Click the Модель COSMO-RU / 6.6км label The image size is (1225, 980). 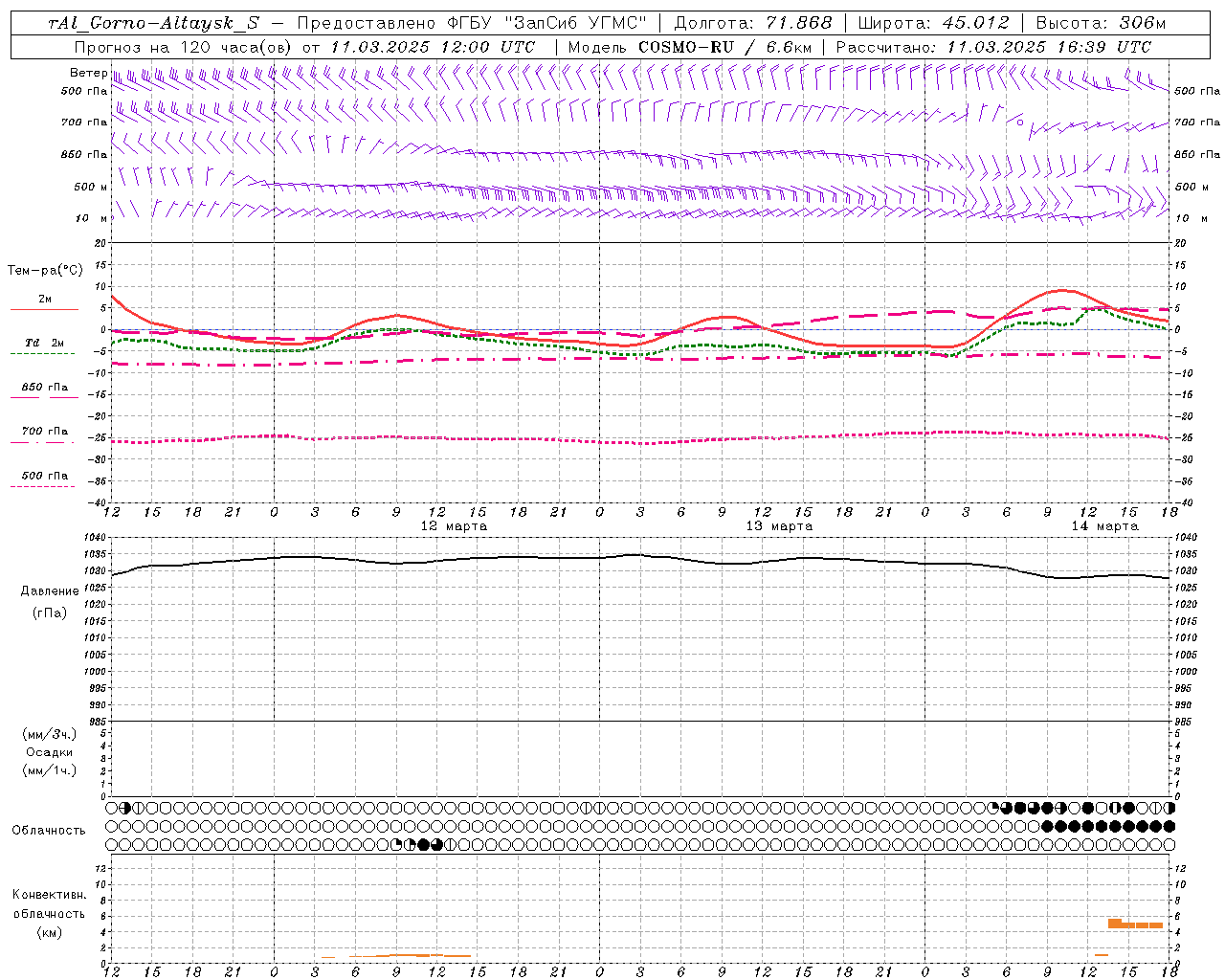[x=689, y=47]
